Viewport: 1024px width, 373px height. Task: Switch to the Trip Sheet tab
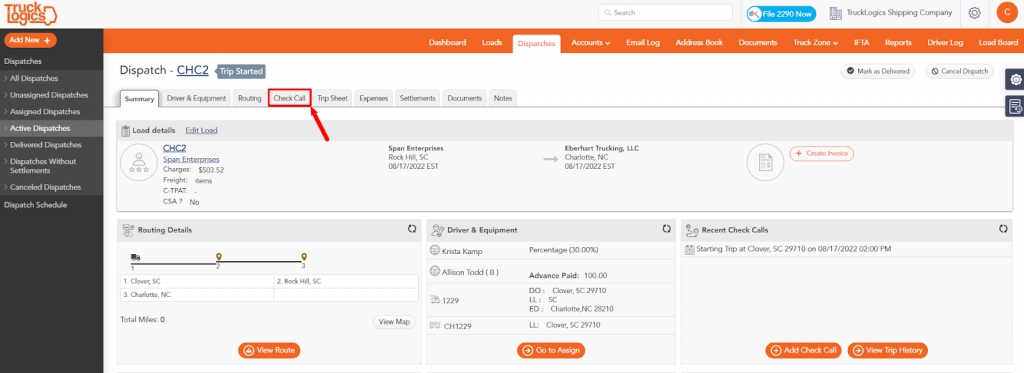(x=332, y=98)
